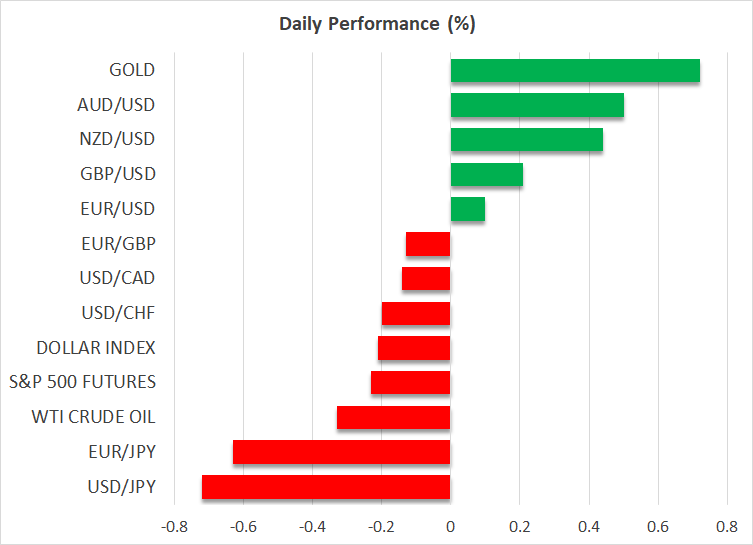753x545 pixels.
Task: Click the 0.8 axis tick label
Action: click(x=727, y=526)
